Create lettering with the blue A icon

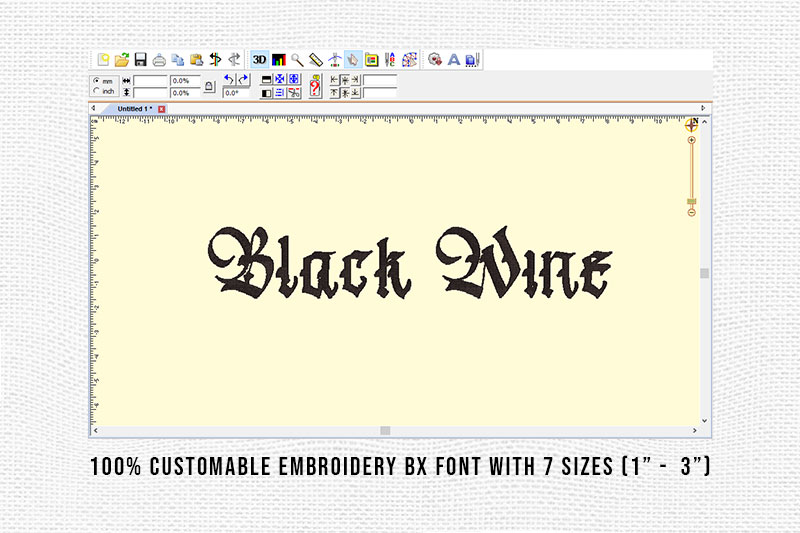point(454,60)
